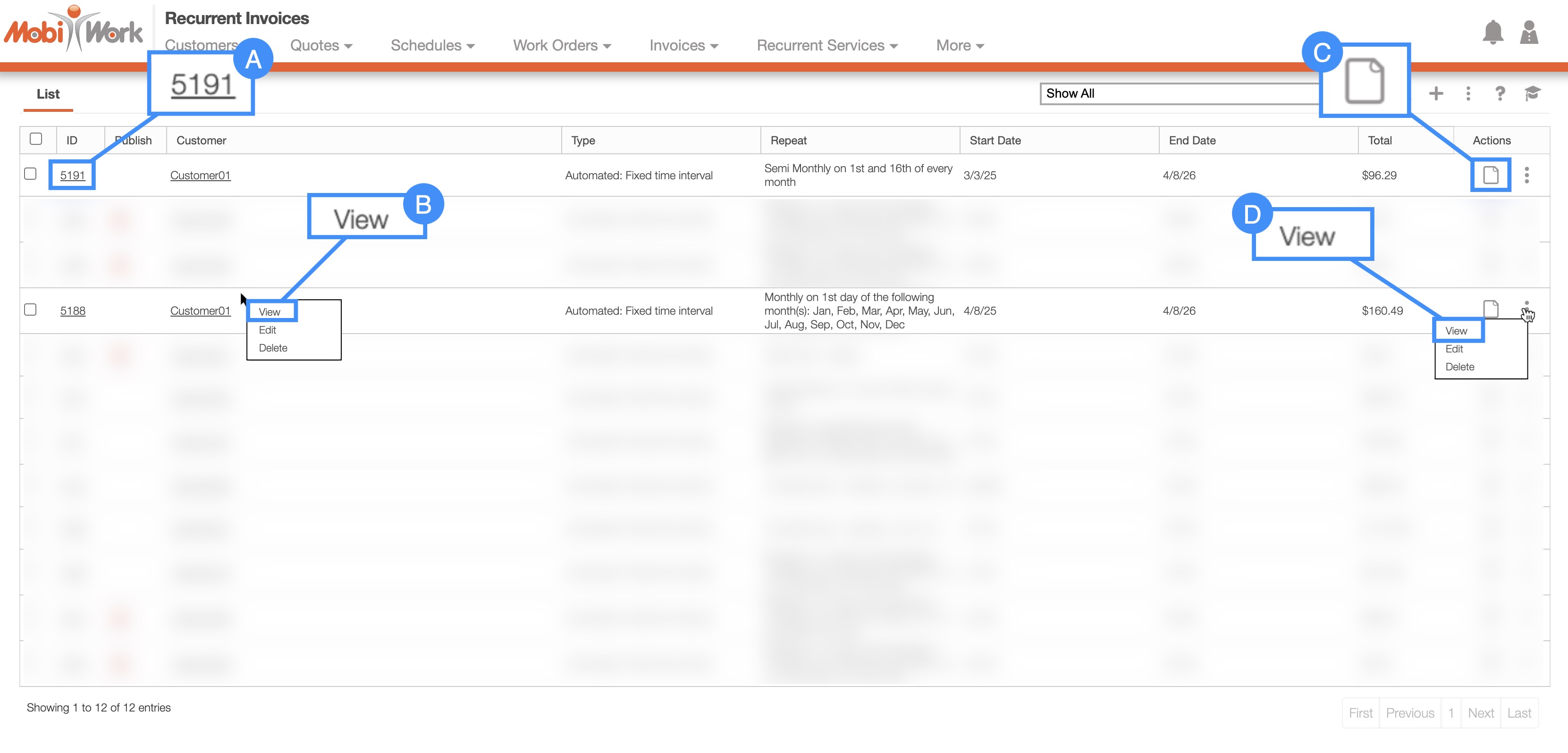Open the Show All filter dropdown
1568x753 pixels.
[x=1178, y=94]
